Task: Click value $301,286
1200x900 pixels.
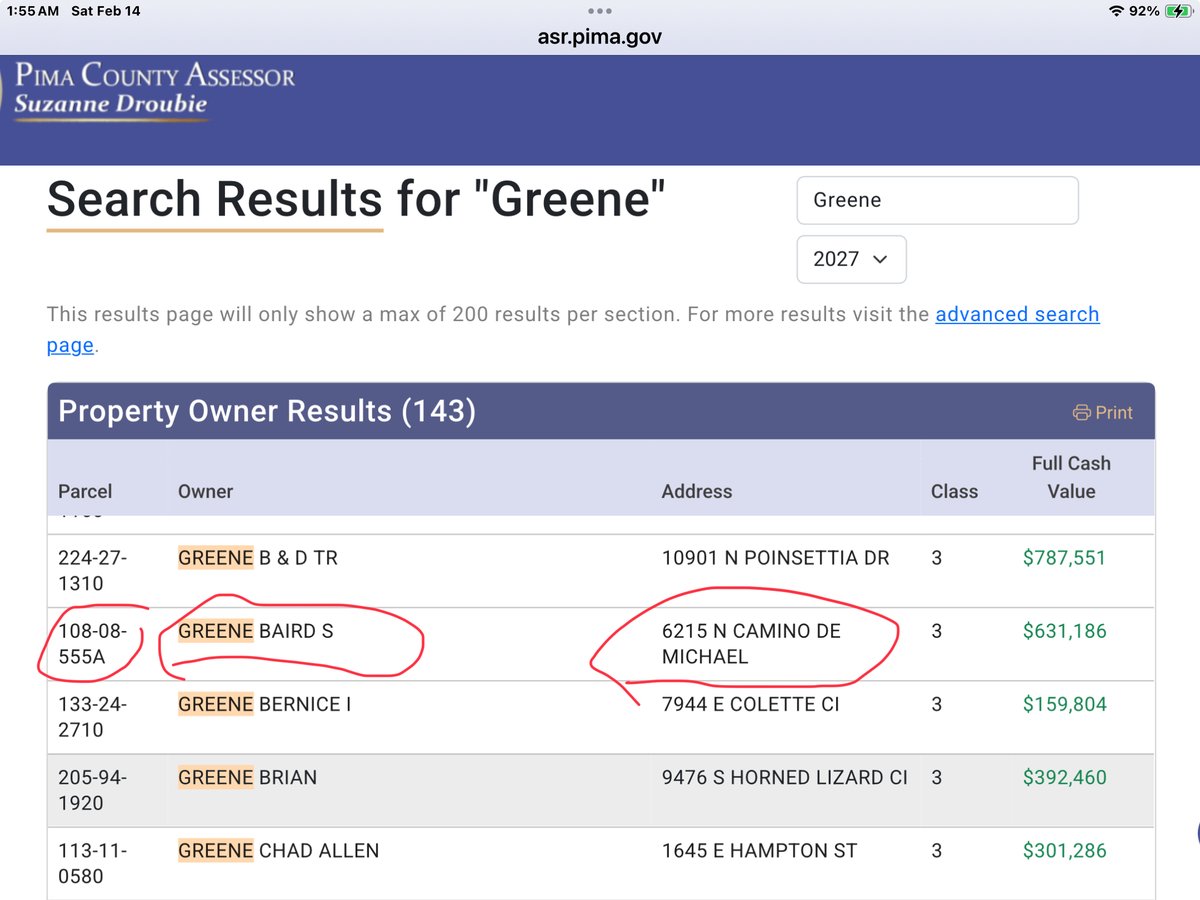Action: pos(1064,851)
